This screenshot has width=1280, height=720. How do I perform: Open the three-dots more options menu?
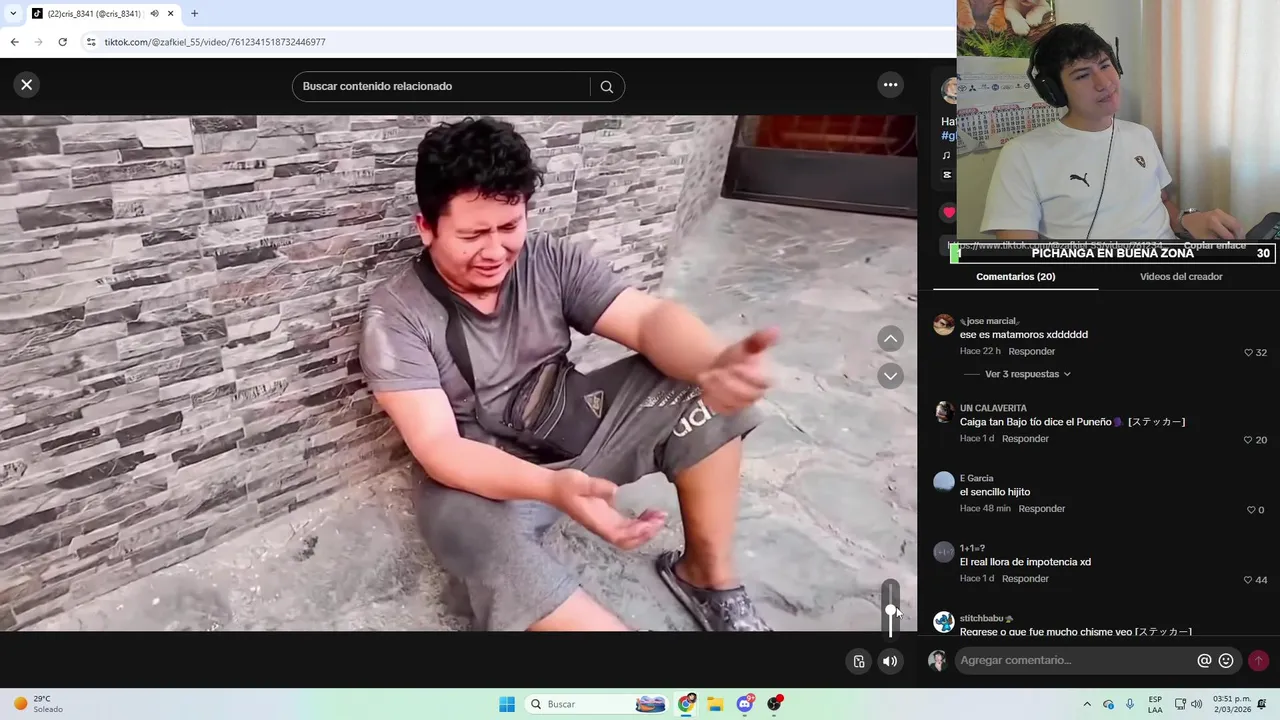pyautogui.click(x=890, y=85)
